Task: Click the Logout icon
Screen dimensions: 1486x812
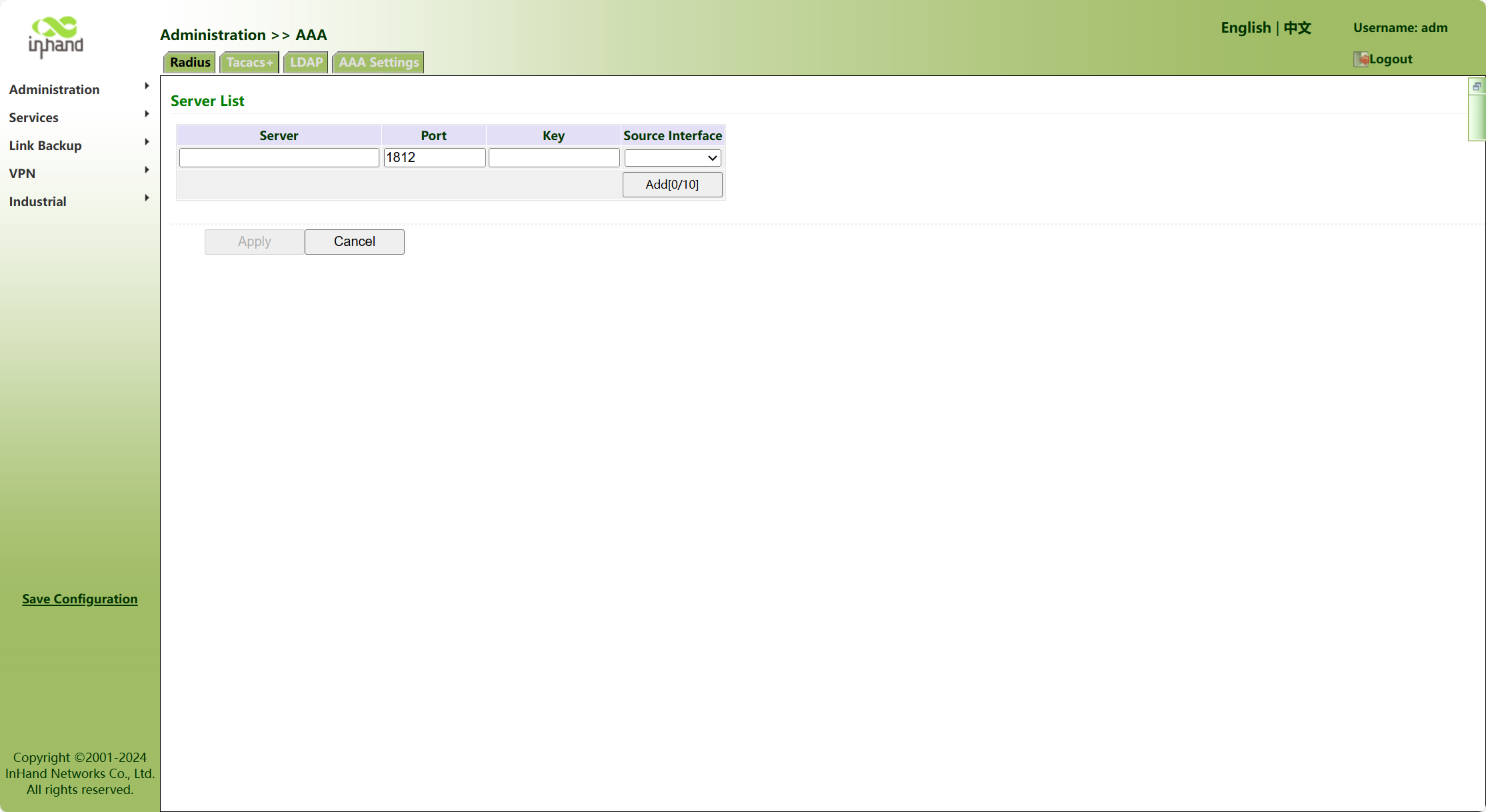Action: pos(1361,59)
